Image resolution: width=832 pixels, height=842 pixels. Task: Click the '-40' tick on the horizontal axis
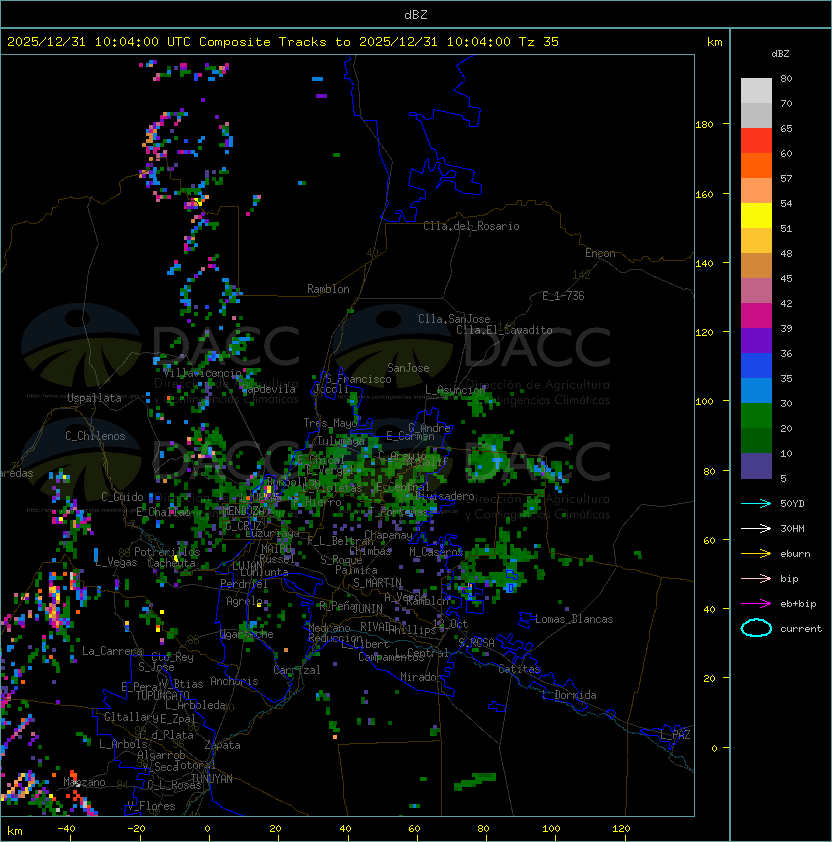[x=66, y=829]
